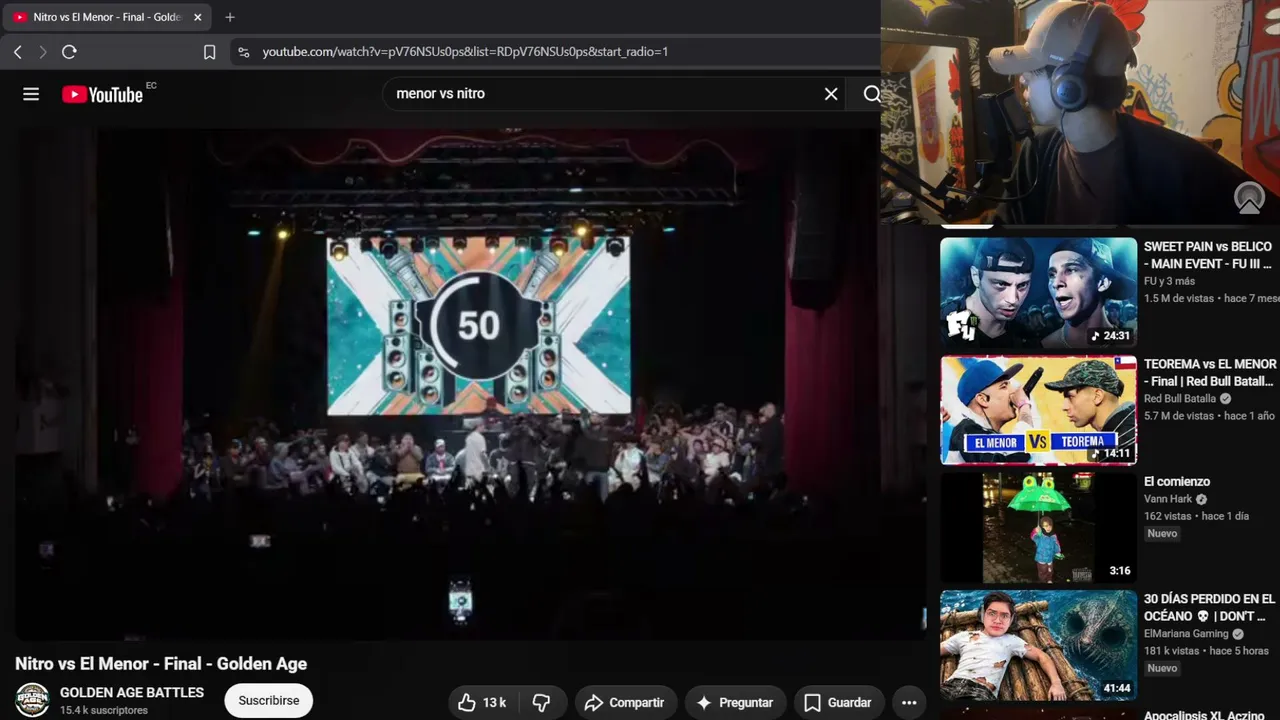
Task: Open El comienzo video title
Action: pyautogui.click(x=1177, y=482)
